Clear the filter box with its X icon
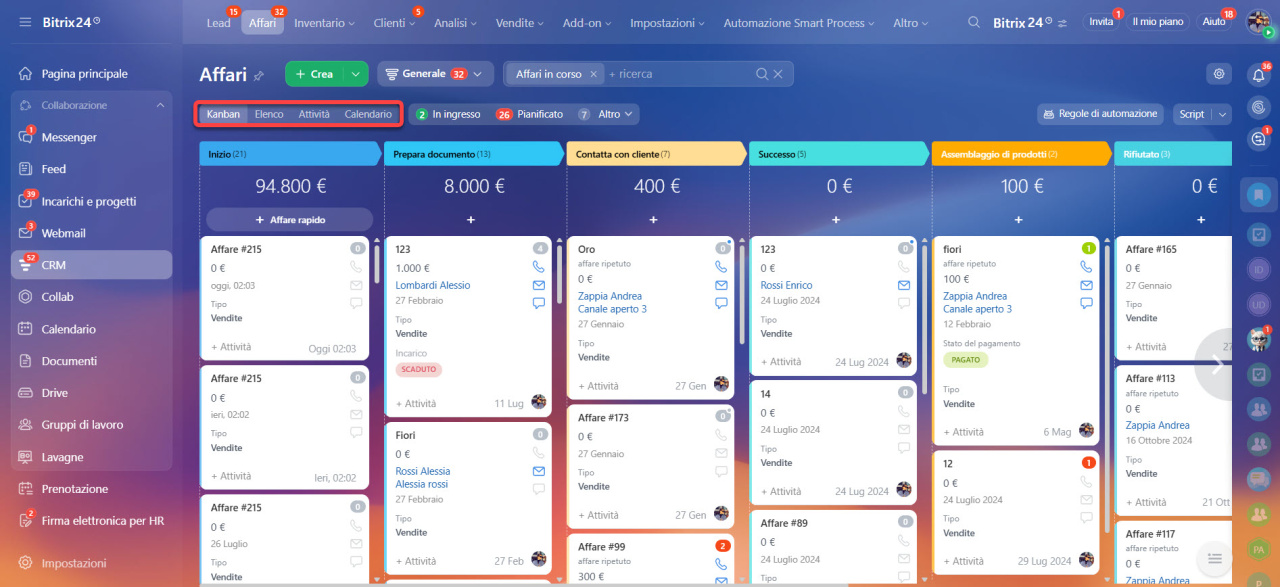Screen dimensions: 1280x587 [x=779, y=74]
